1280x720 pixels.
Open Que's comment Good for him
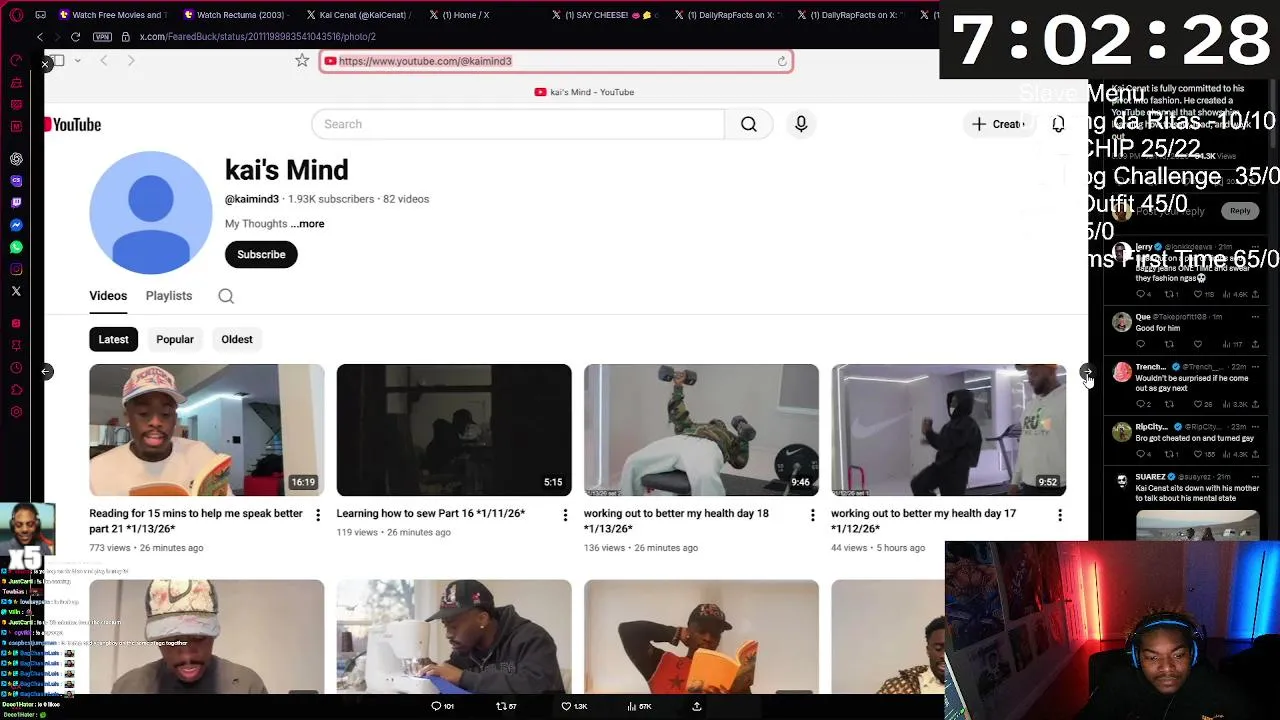tap(1158, 328)
